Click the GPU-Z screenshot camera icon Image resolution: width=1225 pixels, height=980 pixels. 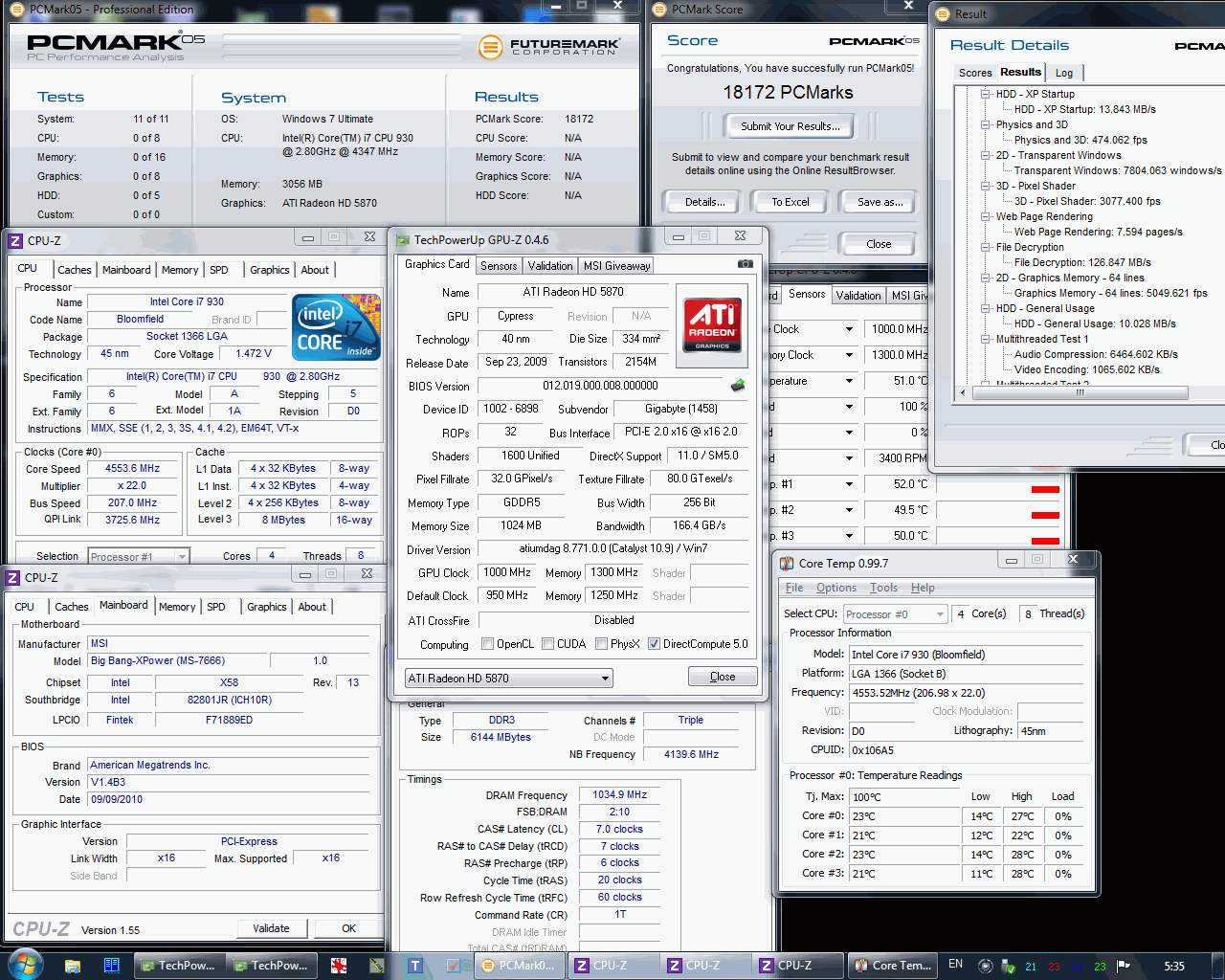tap(745, 264)
